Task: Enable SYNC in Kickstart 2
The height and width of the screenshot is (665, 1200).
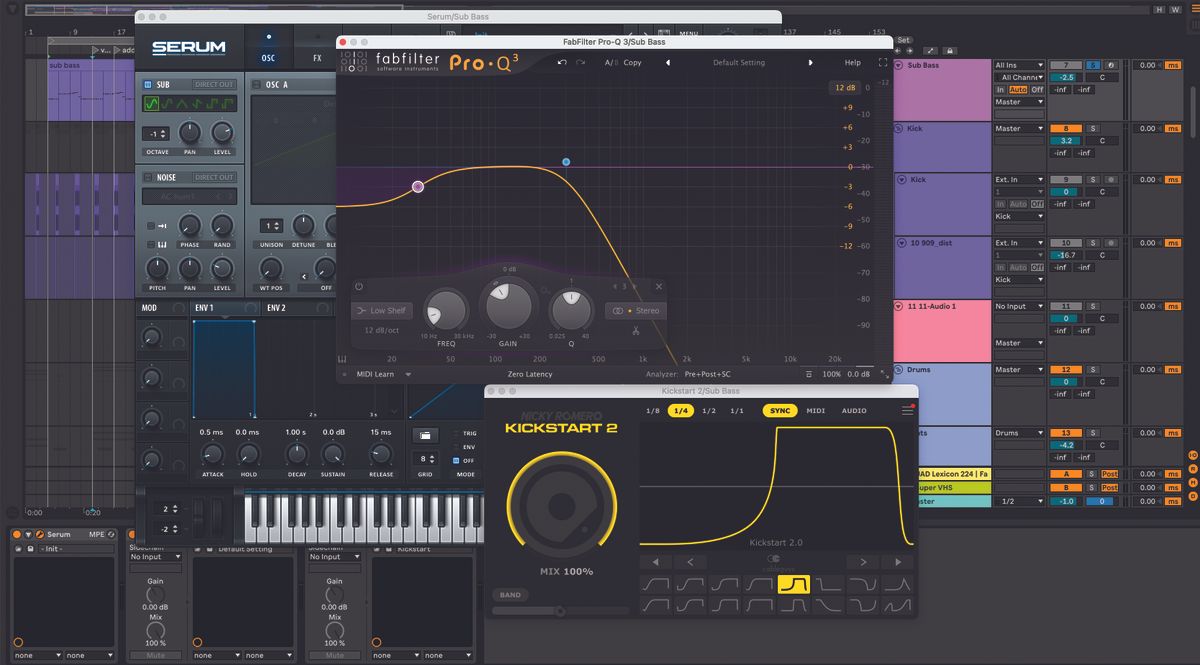Action: 780,410
